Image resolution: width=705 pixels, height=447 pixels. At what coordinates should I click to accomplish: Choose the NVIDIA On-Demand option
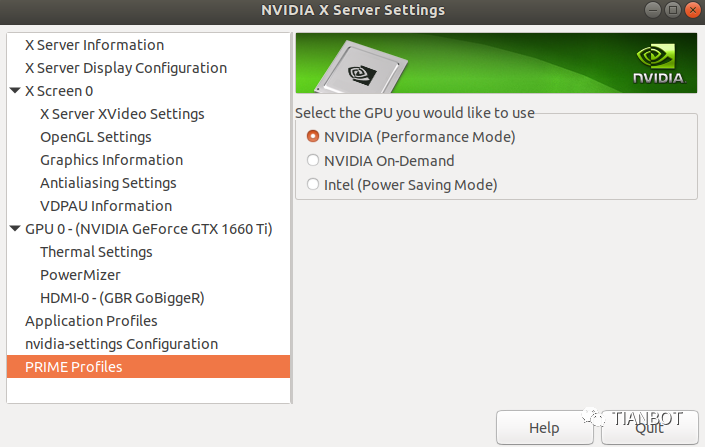(x=312, y=161)
